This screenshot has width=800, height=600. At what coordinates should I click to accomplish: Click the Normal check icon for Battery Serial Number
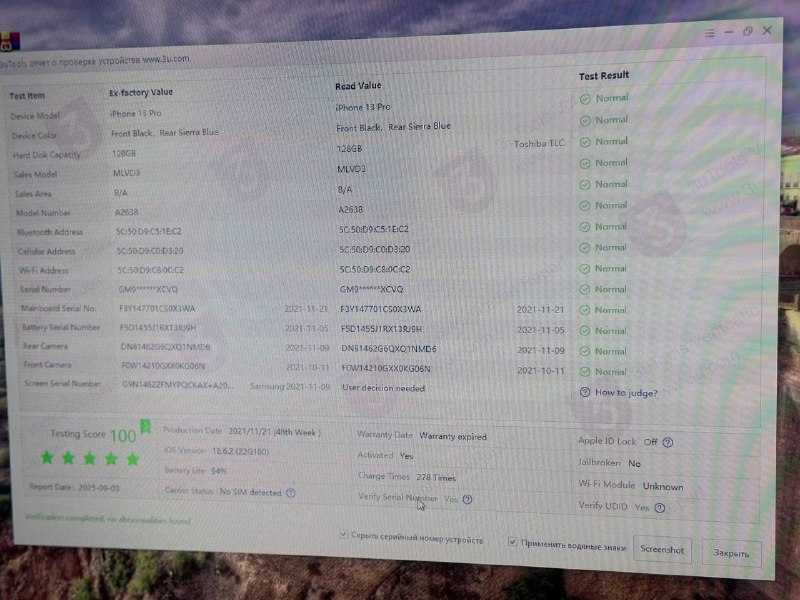[x=585, y=331]
